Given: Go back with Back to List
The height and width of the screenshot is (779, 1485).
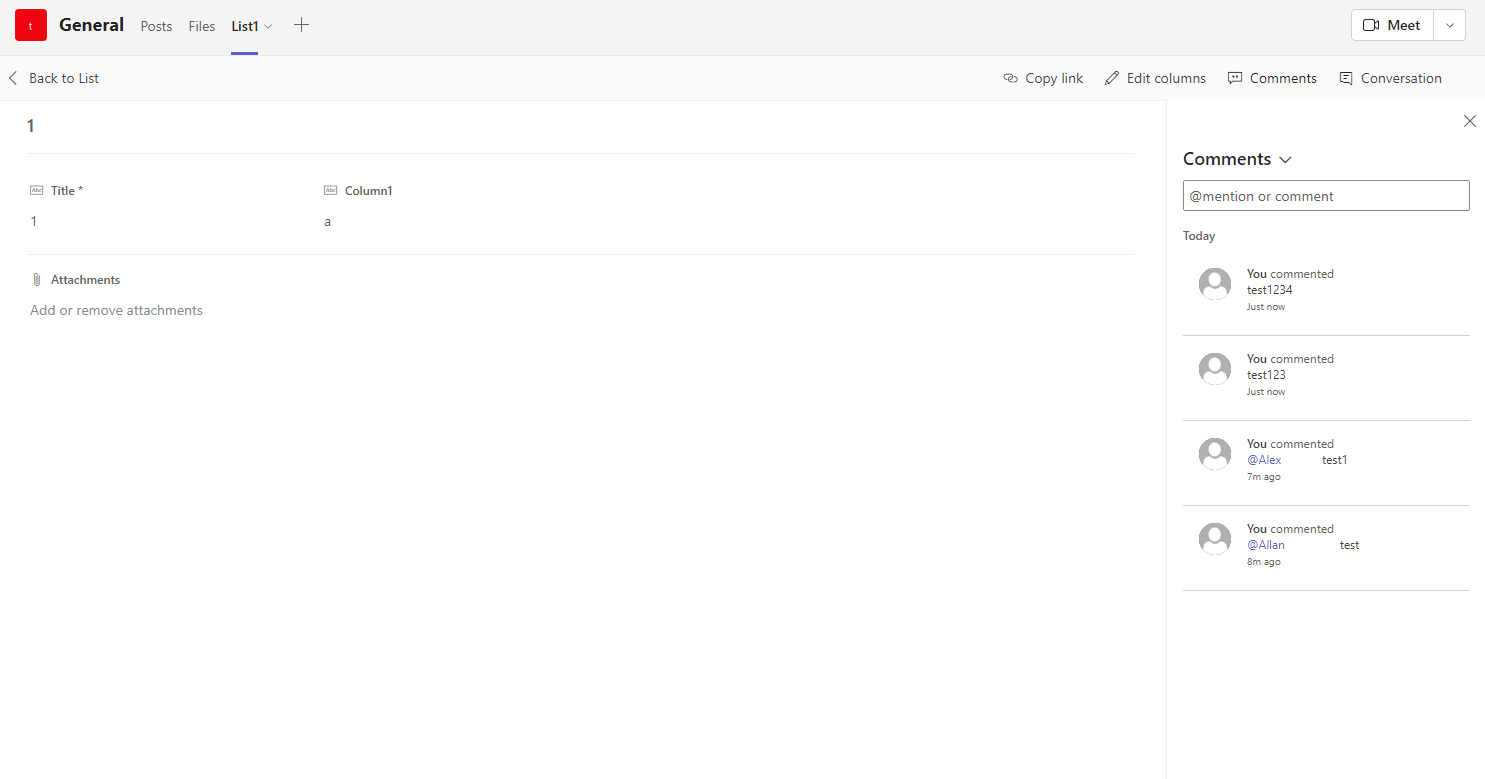Looking at the screenshot, I should pos(53,78).
